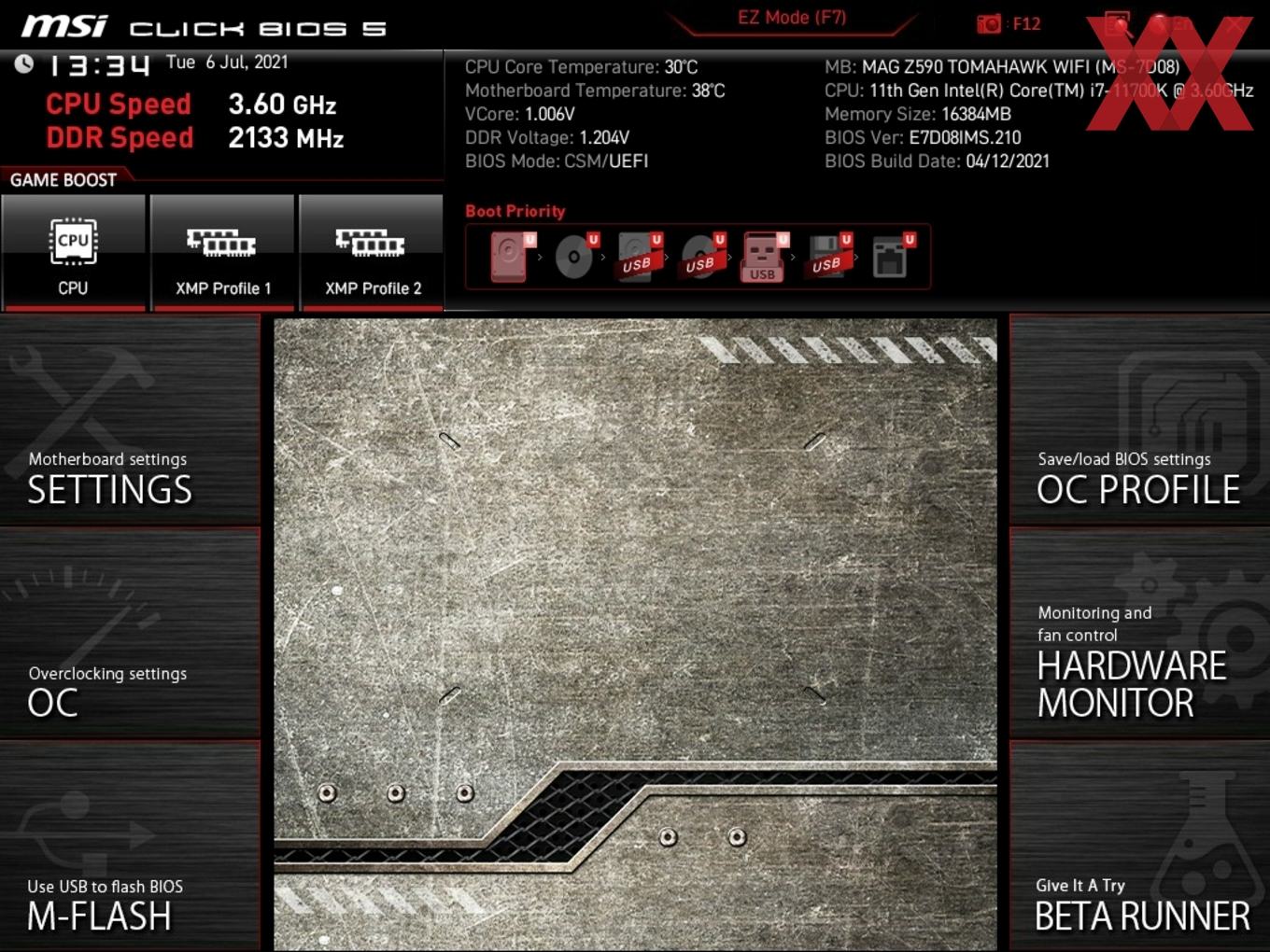Open M-FLASH to flash BIOS
The image size is (1270, 952).
[x=130, y=847]
